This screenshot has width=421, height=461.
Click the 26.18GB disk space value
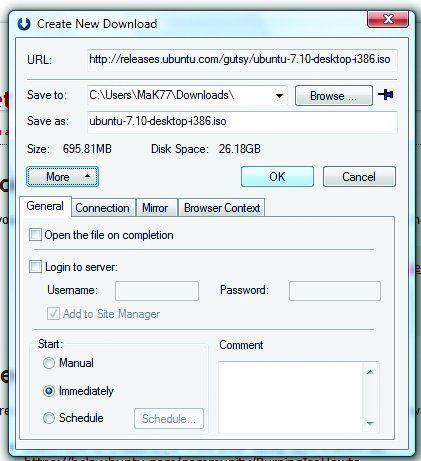[x=240, y=149]
